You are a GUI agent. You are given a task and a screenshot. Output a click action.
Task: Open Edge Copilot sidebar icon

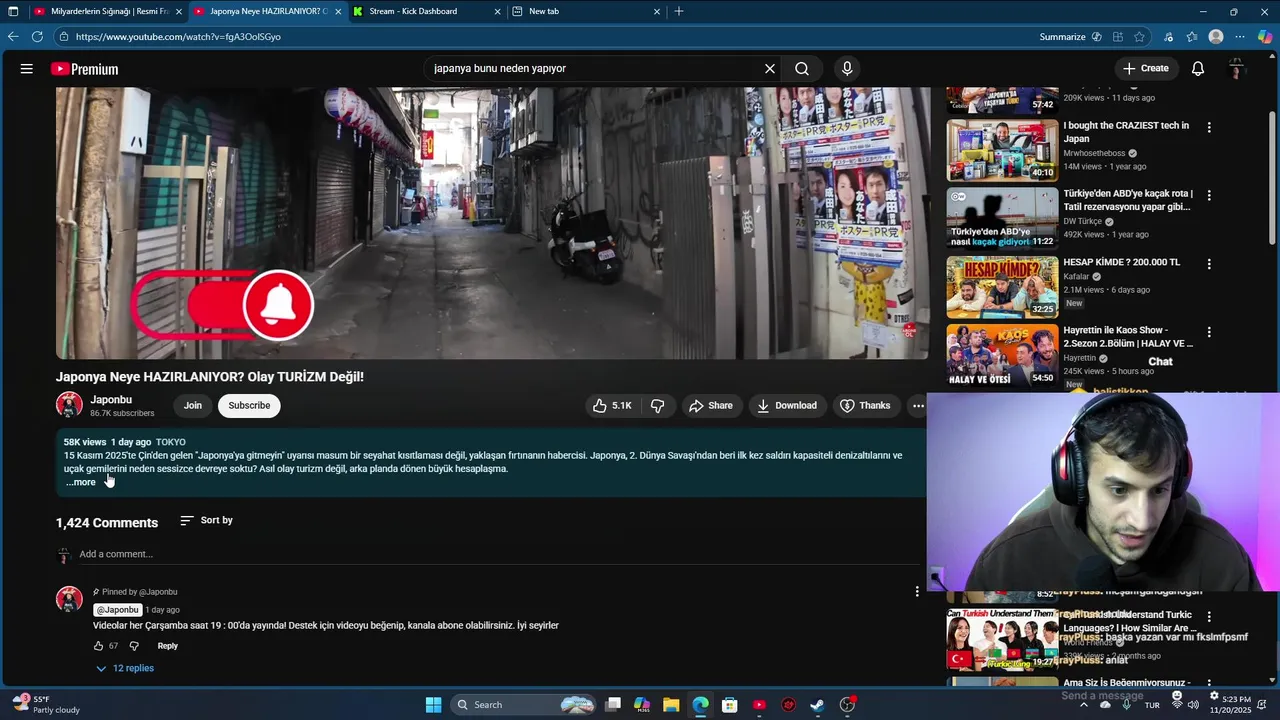click(1265, 37)
